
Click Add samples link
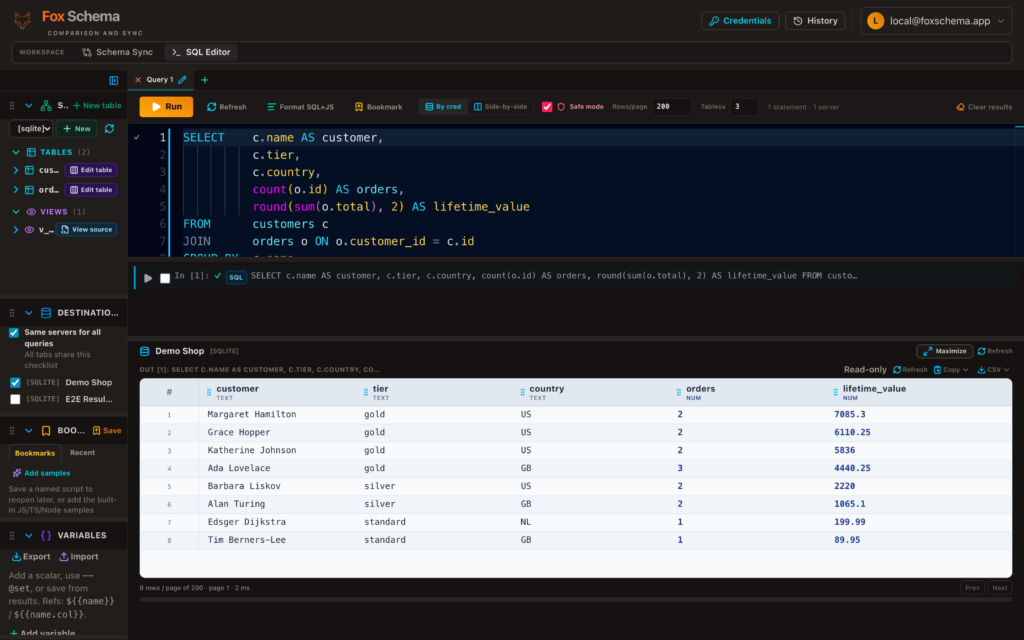tap(41, 473)
